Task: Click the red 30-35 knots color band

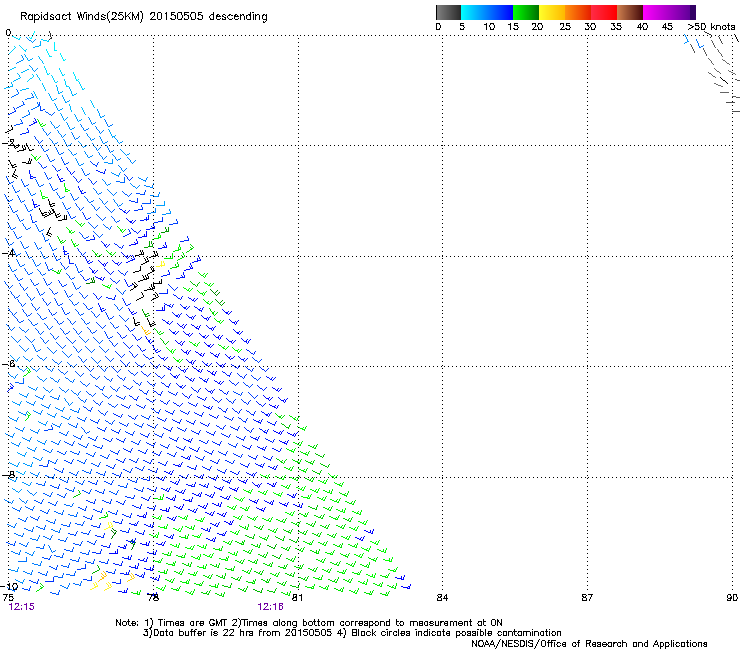Action: point(604,12)
